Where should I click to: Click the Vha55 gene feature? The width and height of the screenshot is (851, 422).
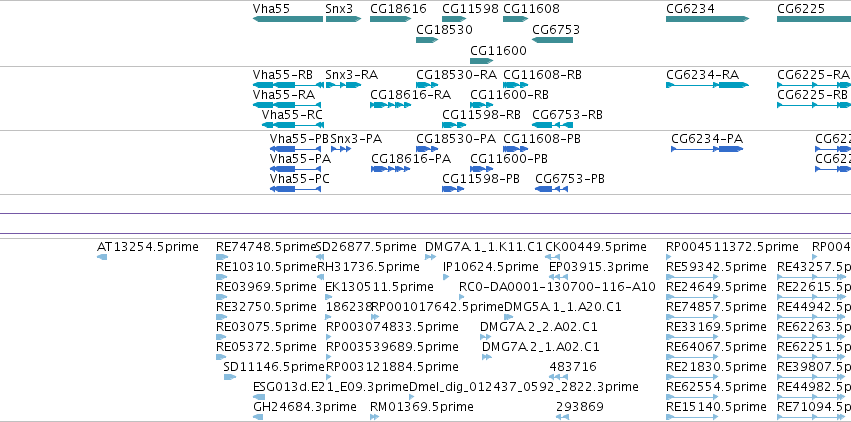(288, 19)
